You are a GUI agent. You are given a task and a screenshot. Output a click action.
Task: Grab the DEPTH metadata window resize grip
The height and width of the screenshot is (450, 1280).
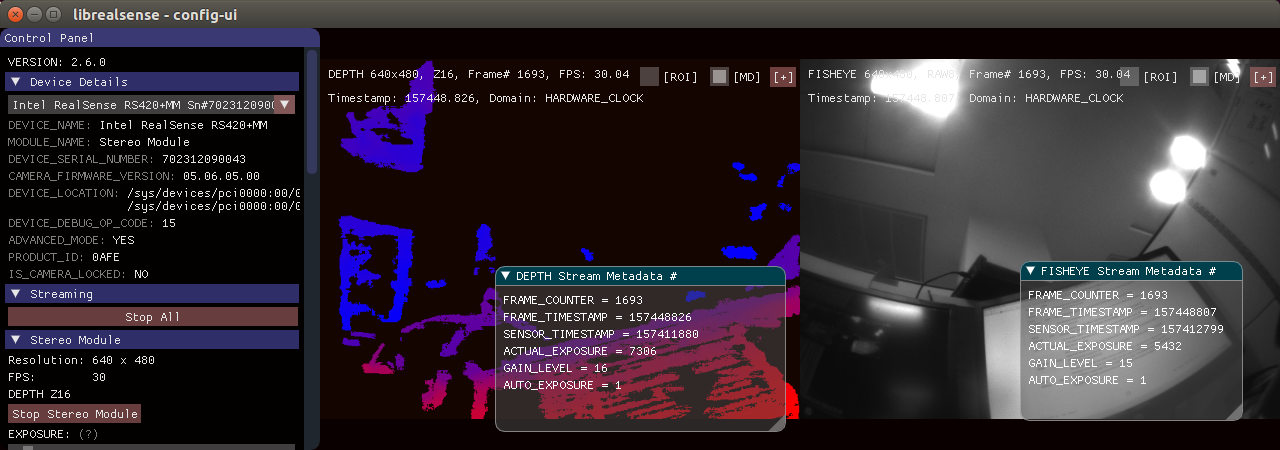pos(776,423)
